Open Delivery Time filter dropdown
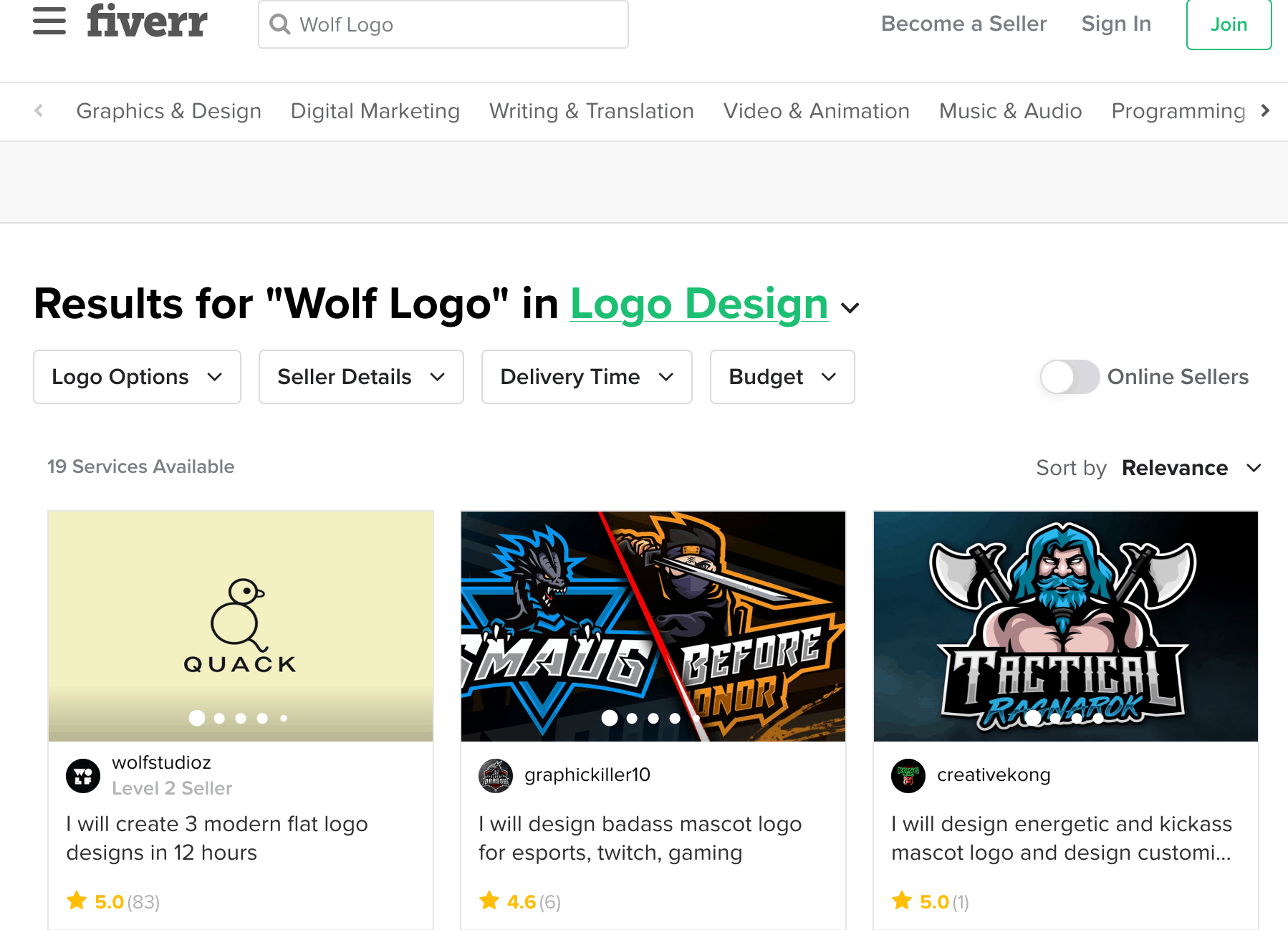Screen dimensions: 1288x930 [587, 377]
